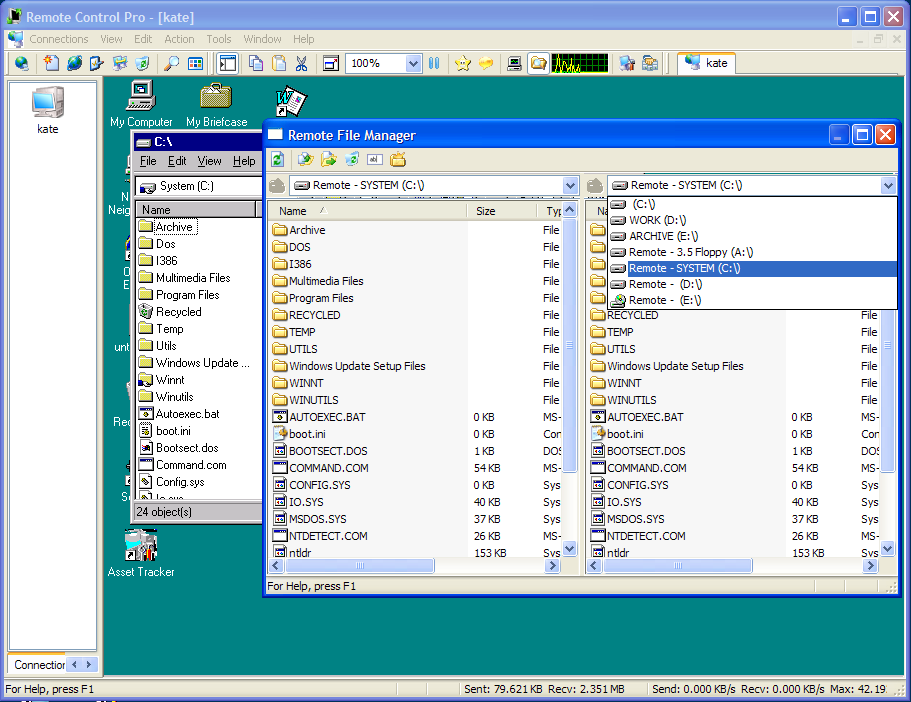Open the System (C:) combo in the C:\ window

(x=199, y=186)
